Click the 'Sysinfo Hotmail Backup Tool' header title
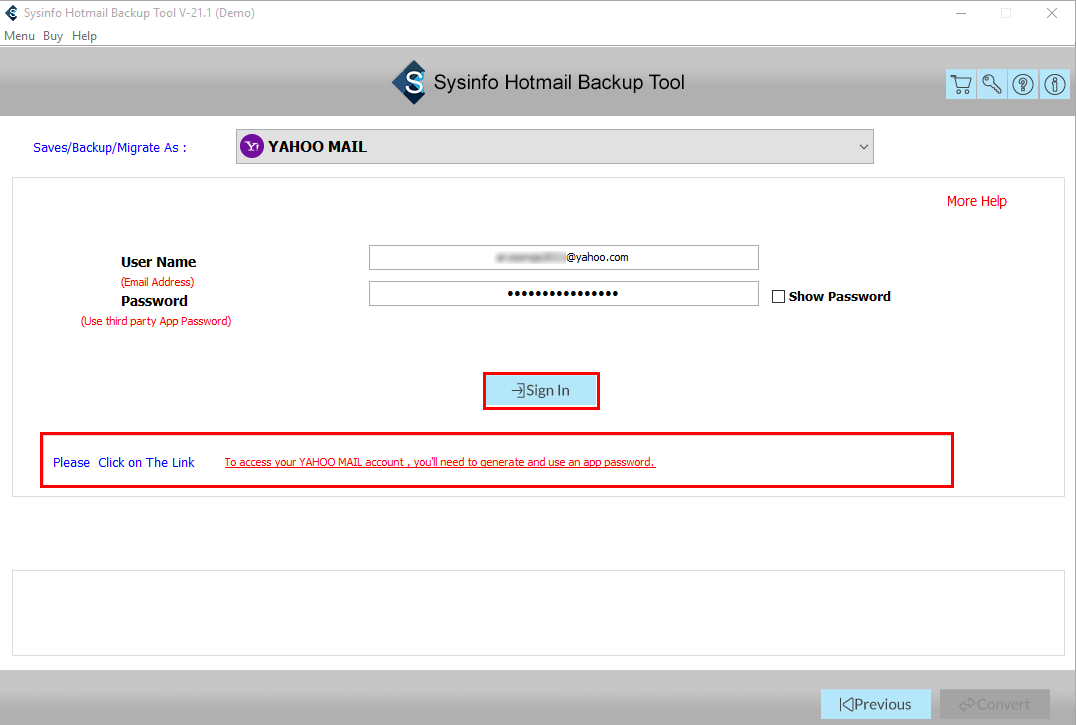1076x725 pixels. click(x=559, y=82)
